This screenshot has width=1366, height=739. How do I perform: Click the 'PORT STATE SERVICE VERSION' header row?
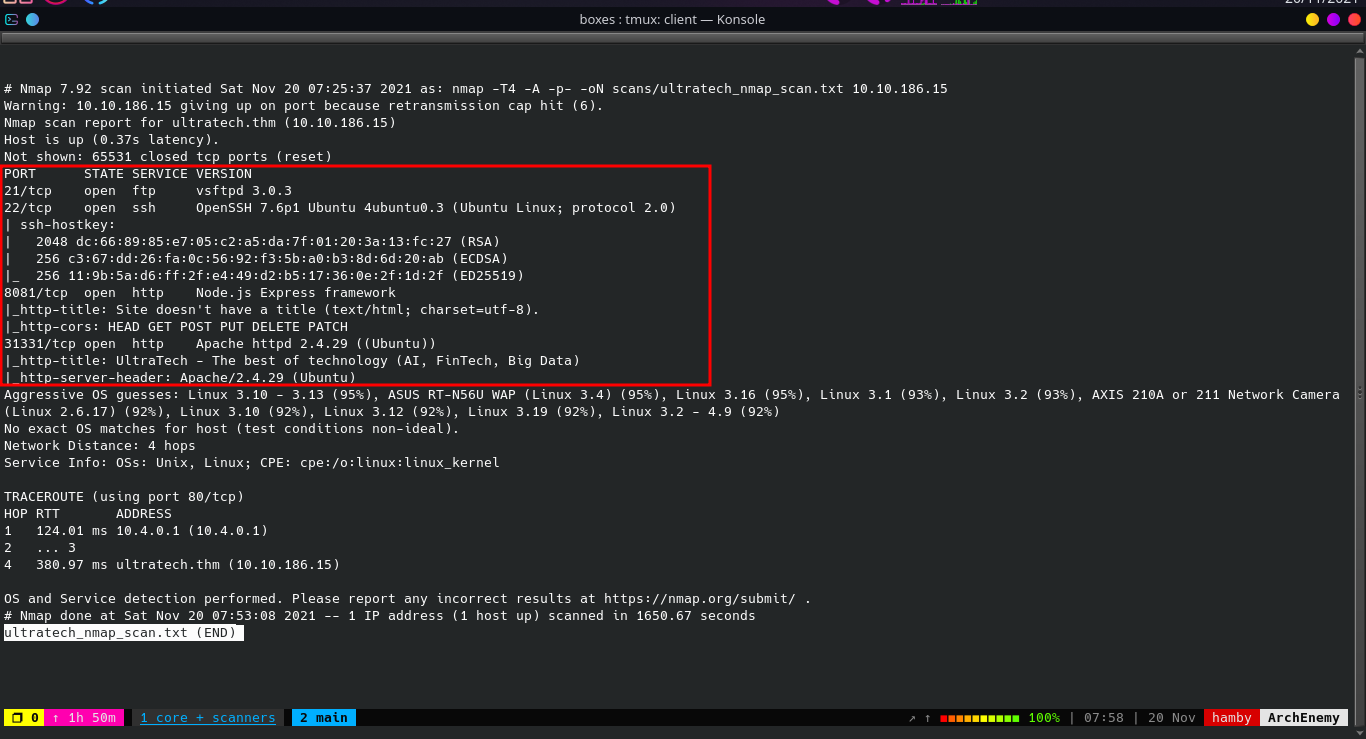coord(128,173)
